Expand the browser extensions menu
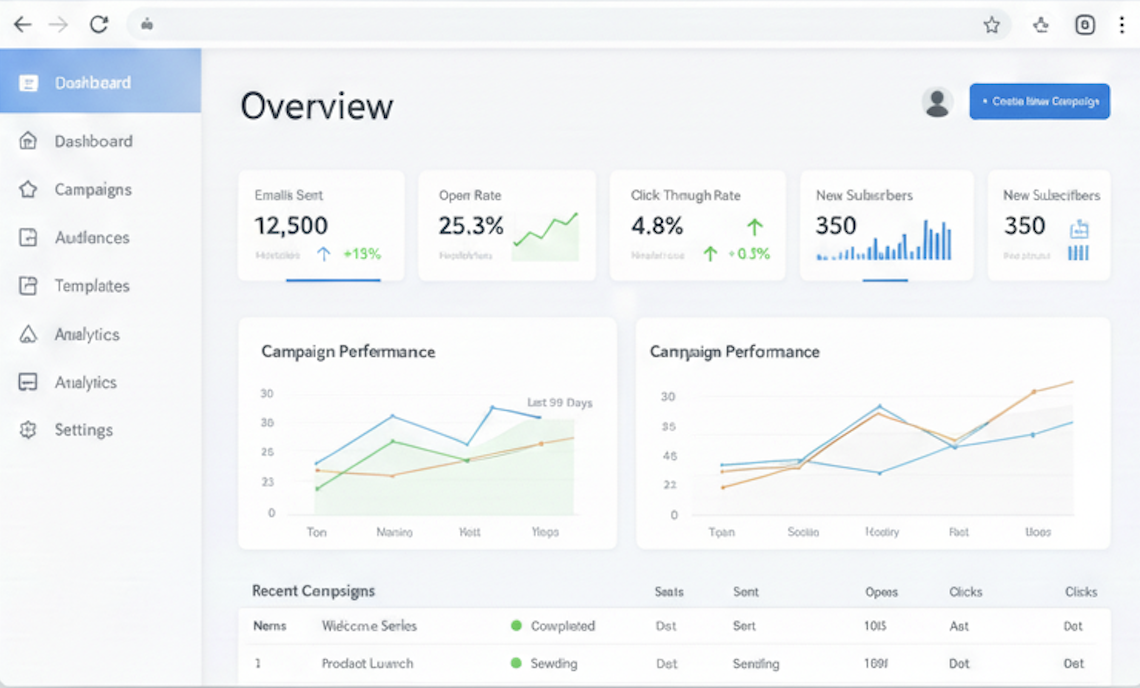Viewport: 1140px width, 688px height. tap(1040, 24)
